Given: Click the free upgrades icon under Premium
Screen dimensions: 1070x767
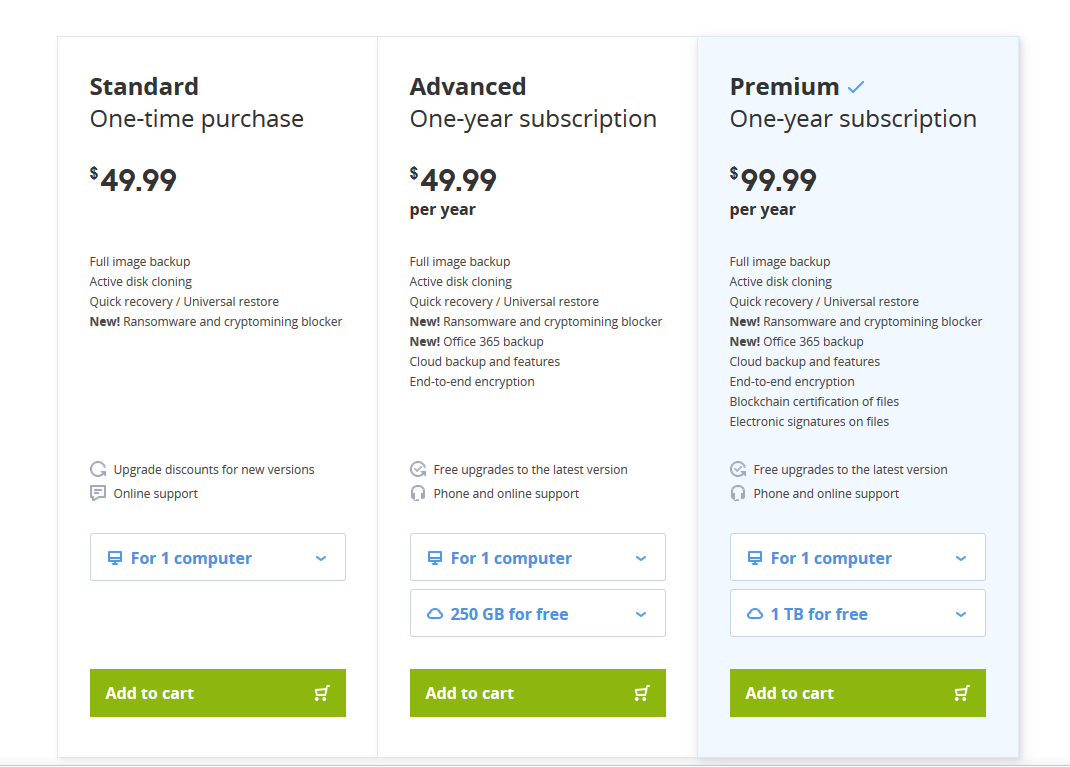Looking at the screenshot, I should pyautogui.click(x=738, y=469).
